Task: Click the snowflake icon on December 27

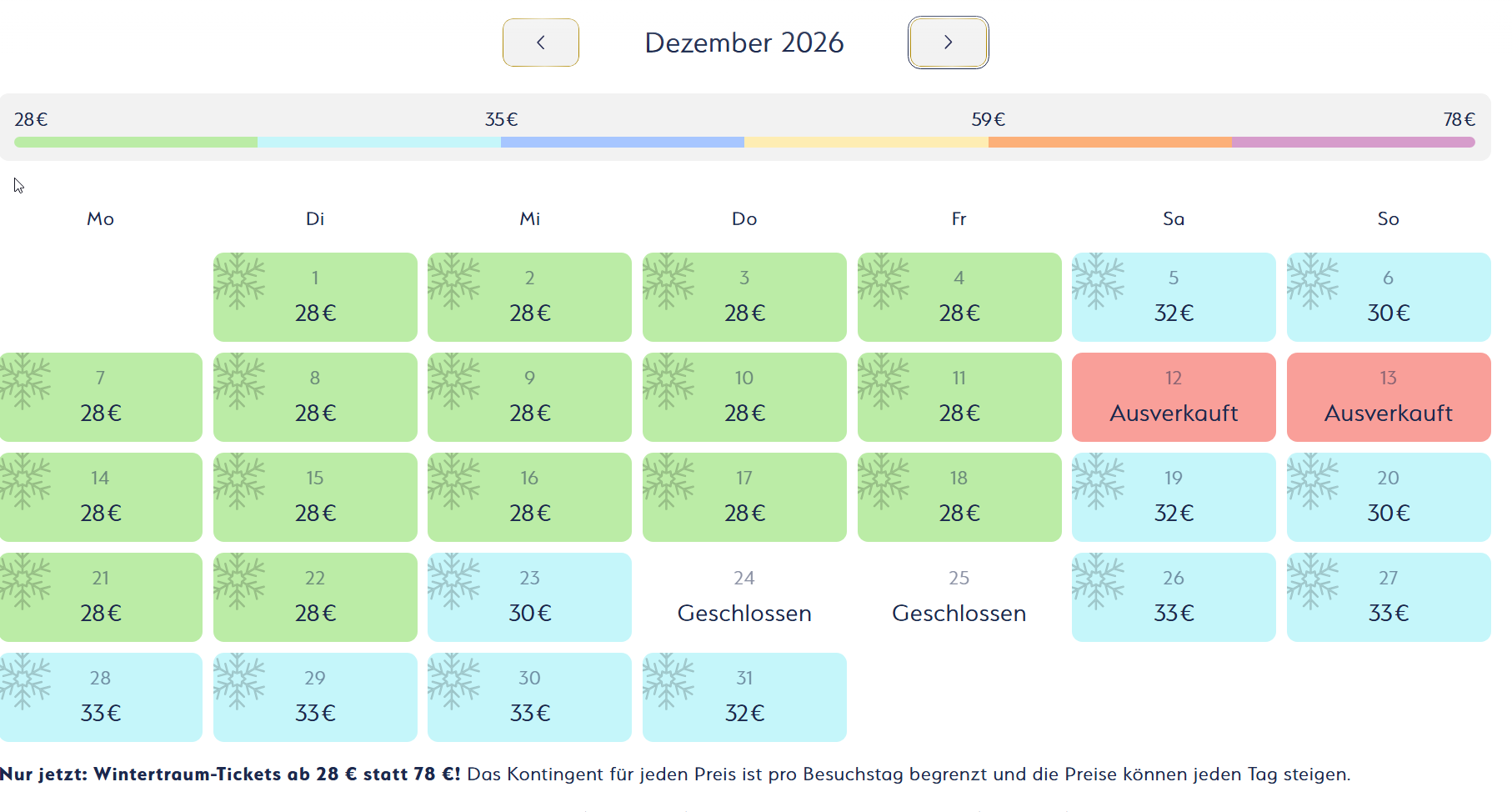Action: [1313, 581]
